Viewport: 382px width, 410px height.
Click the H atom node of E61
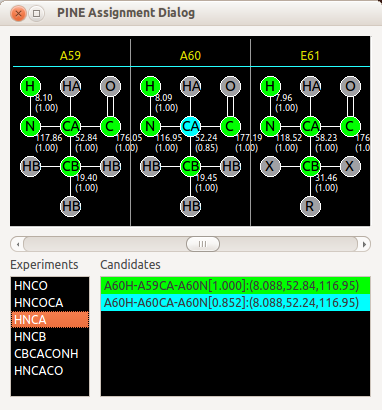pyautogui.click(x=270, y=86)
